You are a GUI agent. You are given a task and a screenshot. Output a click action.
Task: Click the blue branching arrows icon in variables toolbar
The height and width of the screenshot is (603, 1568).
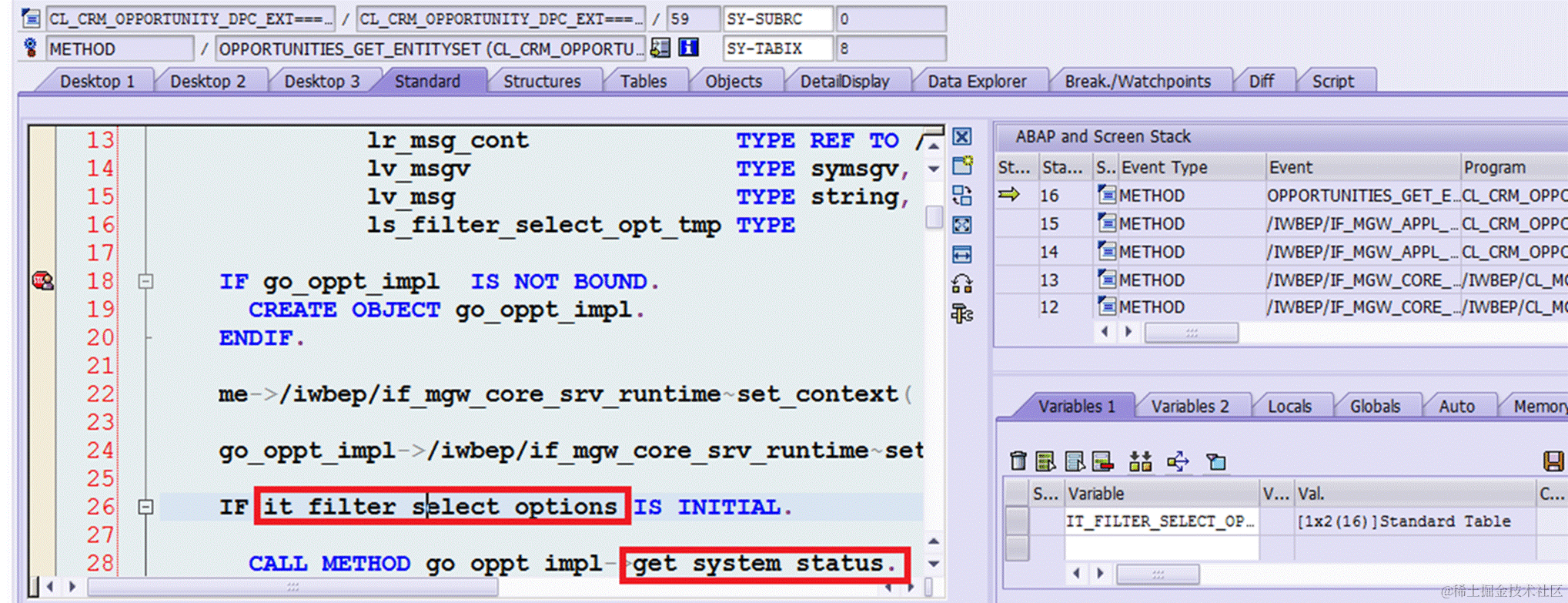(x=1178, y=461)
